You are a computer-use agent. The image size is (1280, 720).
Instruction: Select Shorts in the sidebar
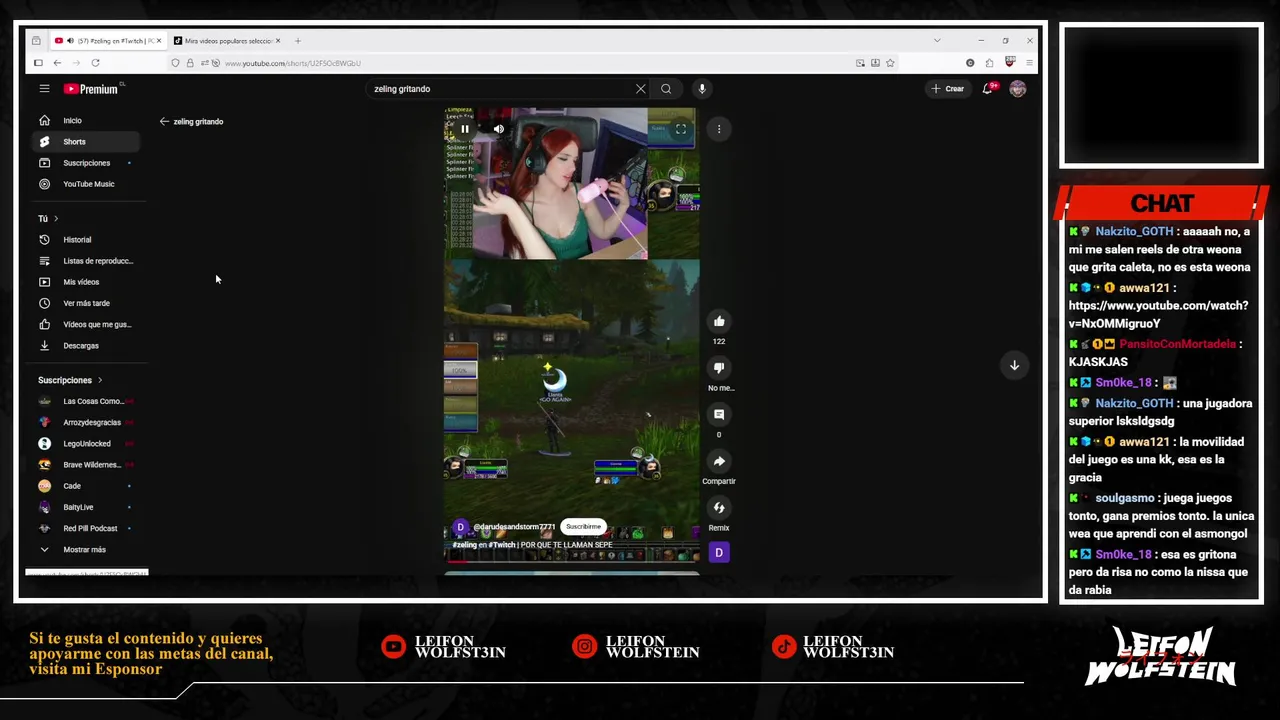[88, 142]
